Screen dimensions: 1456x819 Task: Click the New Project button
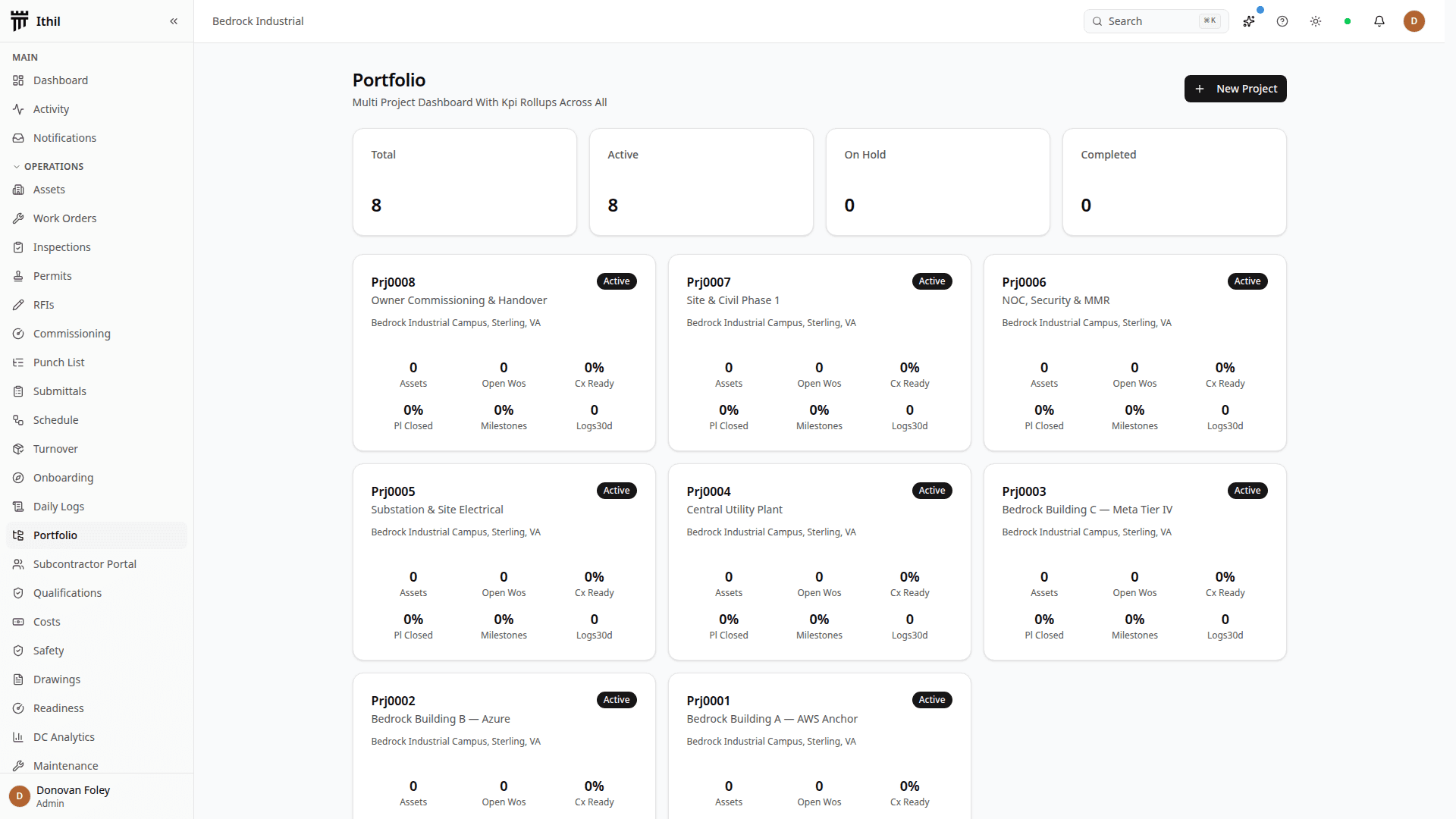pos(1235,89)
